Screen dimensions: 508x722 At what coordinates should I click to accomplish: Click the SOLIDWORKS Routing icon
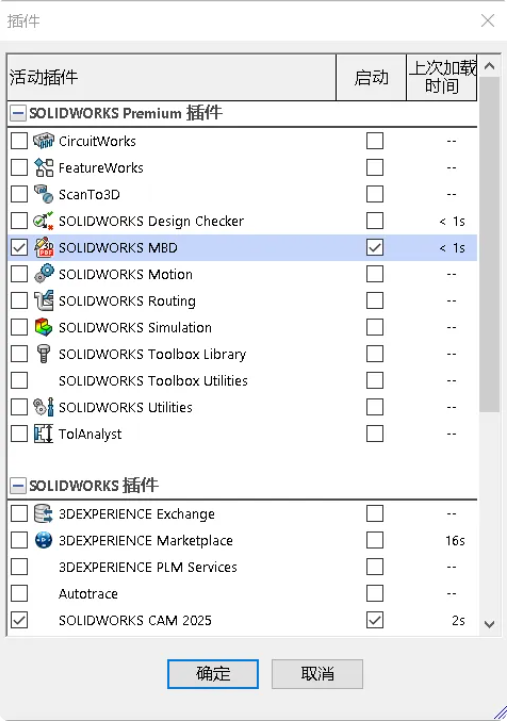coord(44,301)
